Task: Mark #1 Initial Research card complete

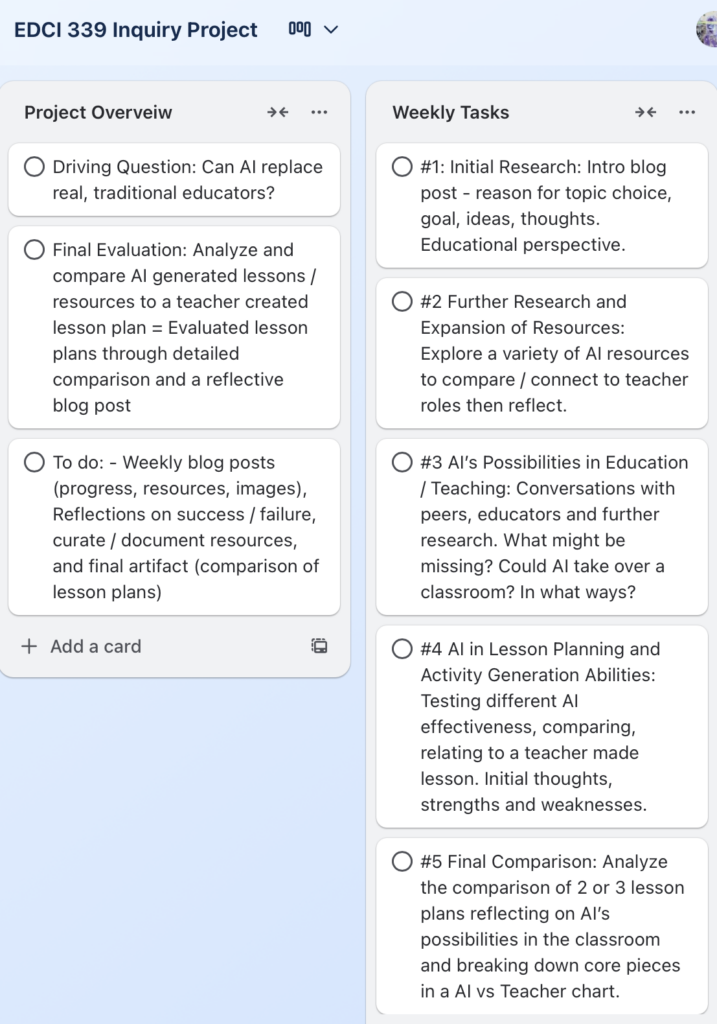Action: tap(402, 167)
